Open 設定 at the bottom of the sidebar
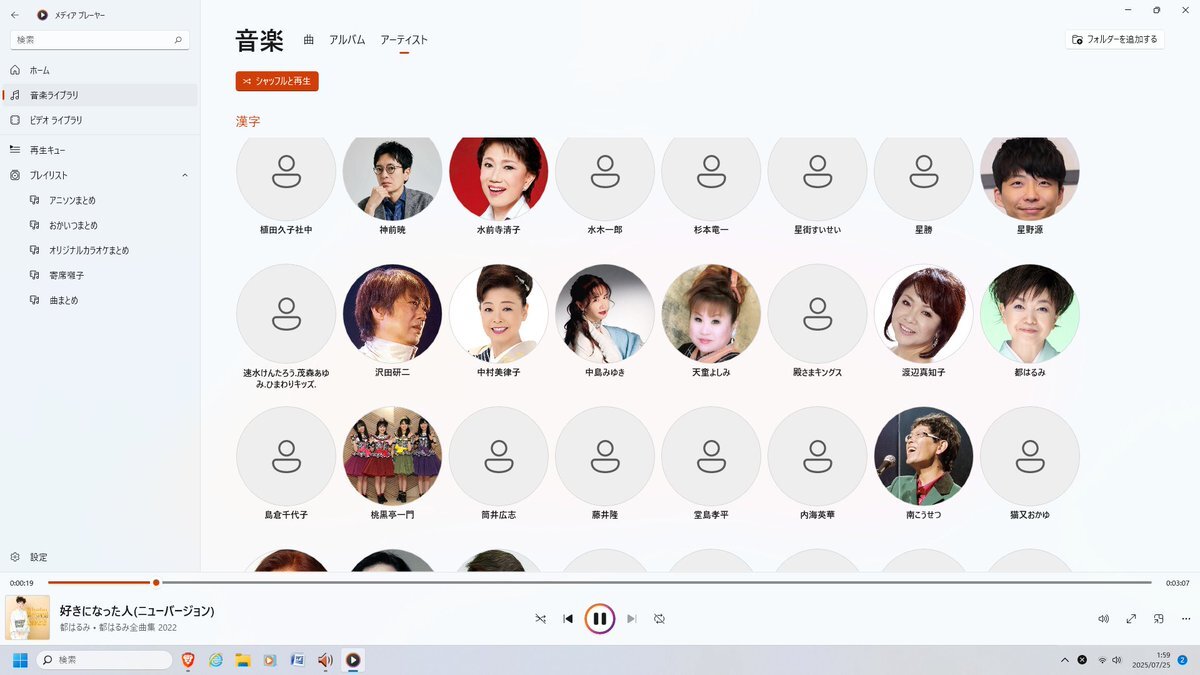Screen dimensions: 1200x675 [100, 557]
